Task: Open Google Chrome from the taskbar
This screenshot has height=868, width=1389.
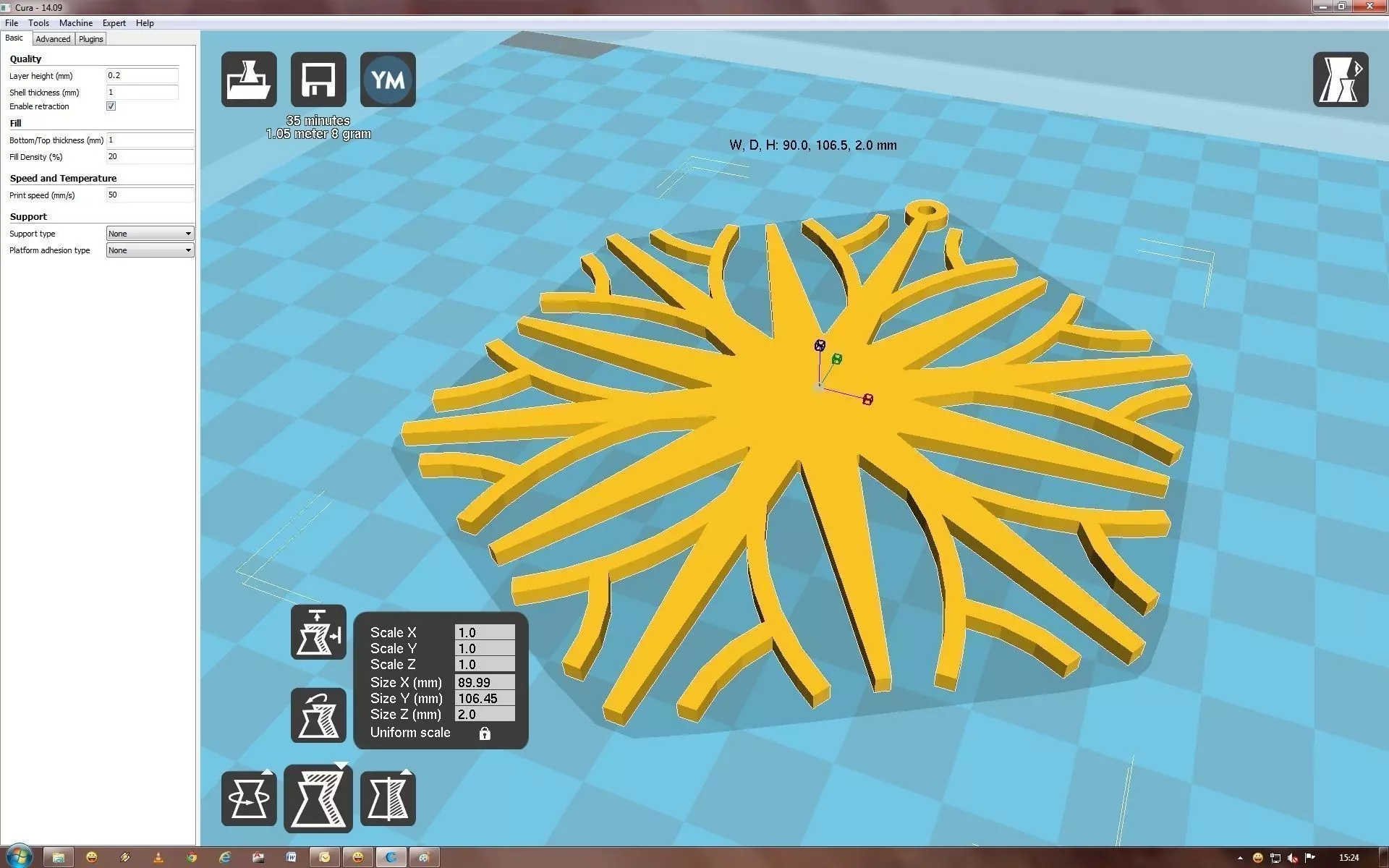Action: click(192, 857)
